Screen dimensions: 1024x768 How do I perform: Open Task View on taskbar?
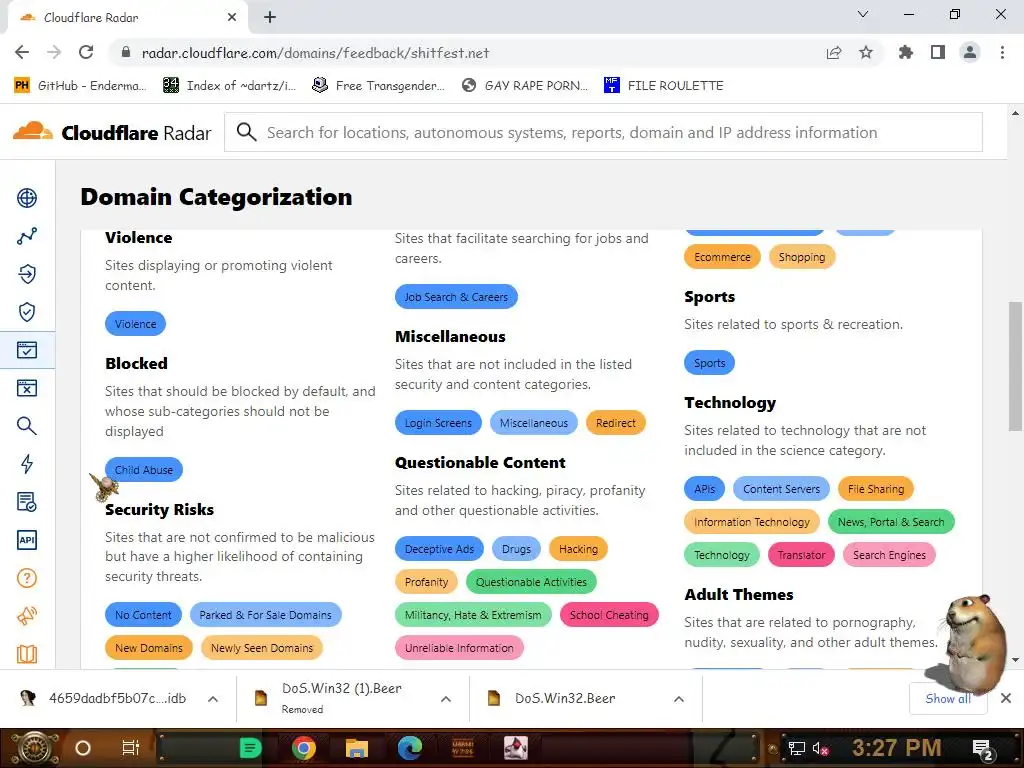(131, 748)
